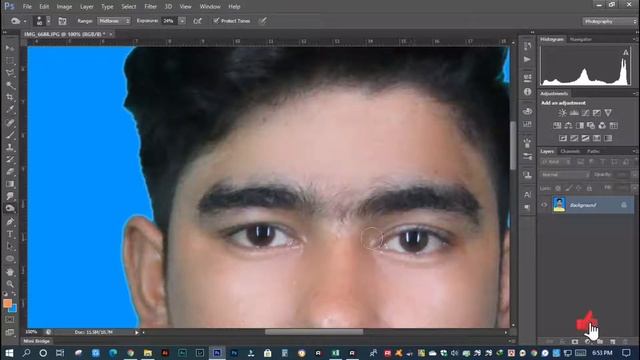Toggle lock position in Layers panel
This screenshot has height=360, width=640.
pyautogui.click(x=579, y=188)
